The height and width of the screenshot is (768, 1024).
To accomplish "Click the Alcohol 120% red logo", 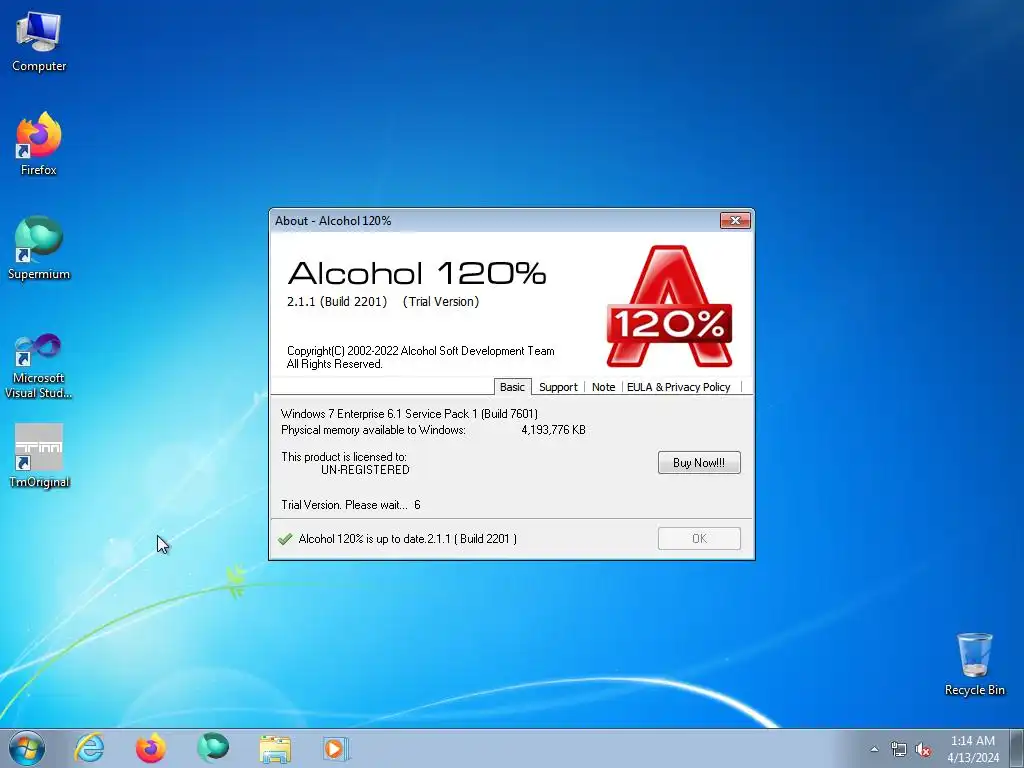I will (669, 306).
